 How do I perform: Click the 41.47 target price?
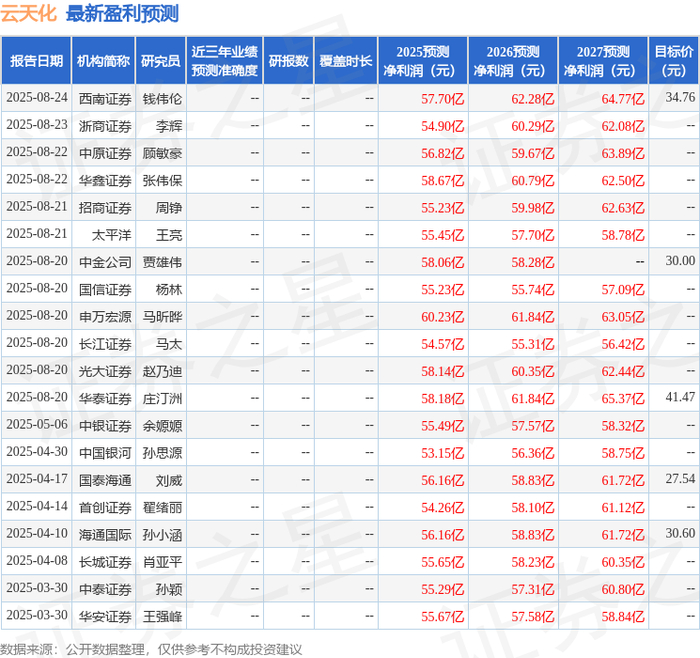[x=680, y=397]
